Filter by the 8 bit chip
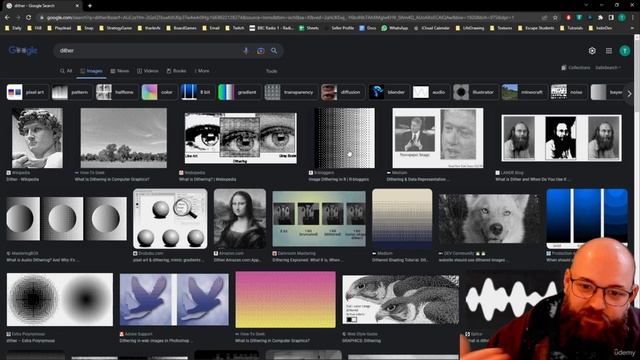 (197, 92)
